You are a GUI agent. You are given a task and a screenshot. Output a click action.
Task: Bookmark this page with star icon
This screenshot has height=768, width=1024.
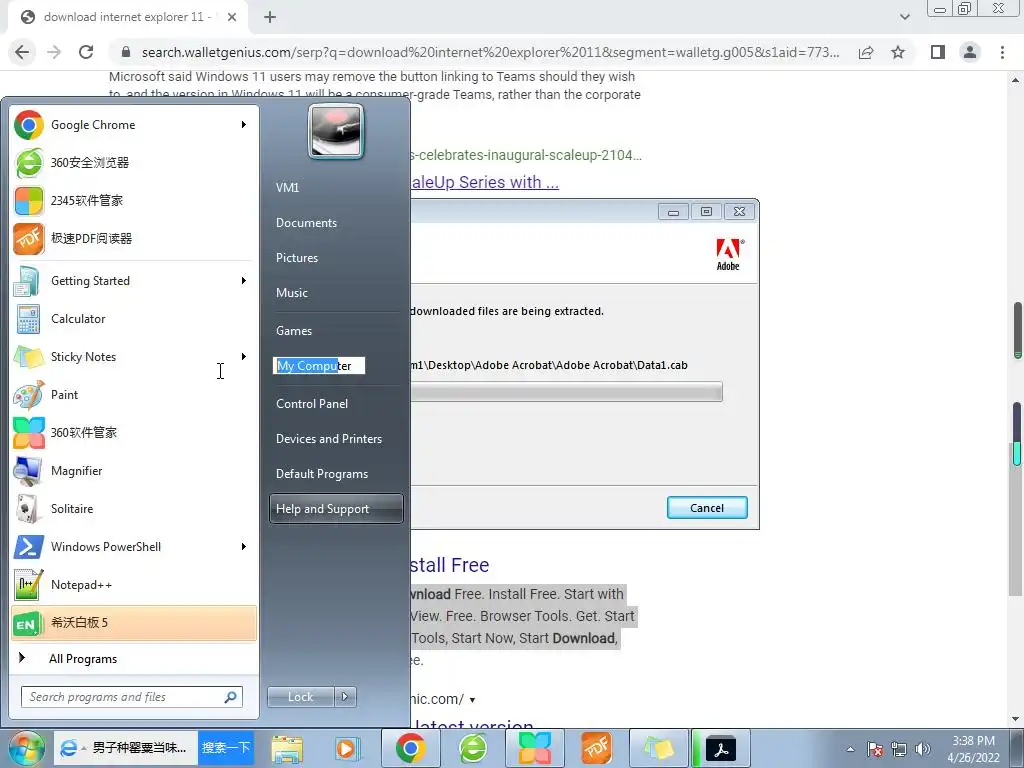(898, 52)
